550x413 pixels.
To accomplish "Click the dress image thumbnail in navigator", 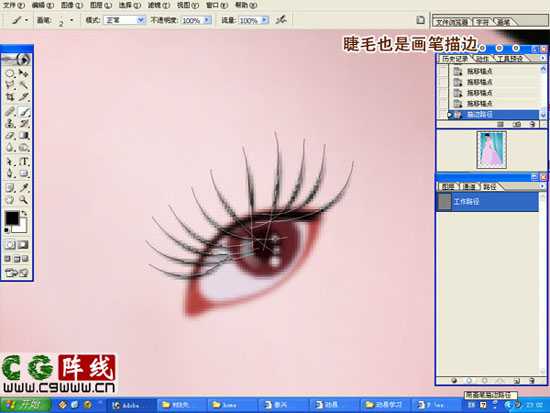I will tap(491, 150).
